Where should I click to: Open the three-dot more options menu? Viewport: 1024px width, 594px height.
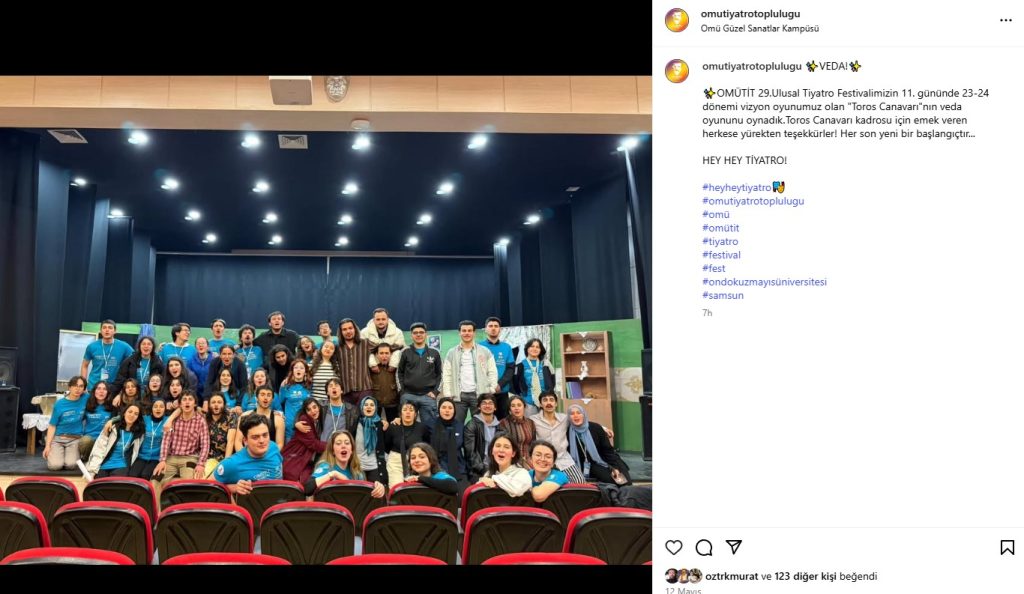[1006, 20]
